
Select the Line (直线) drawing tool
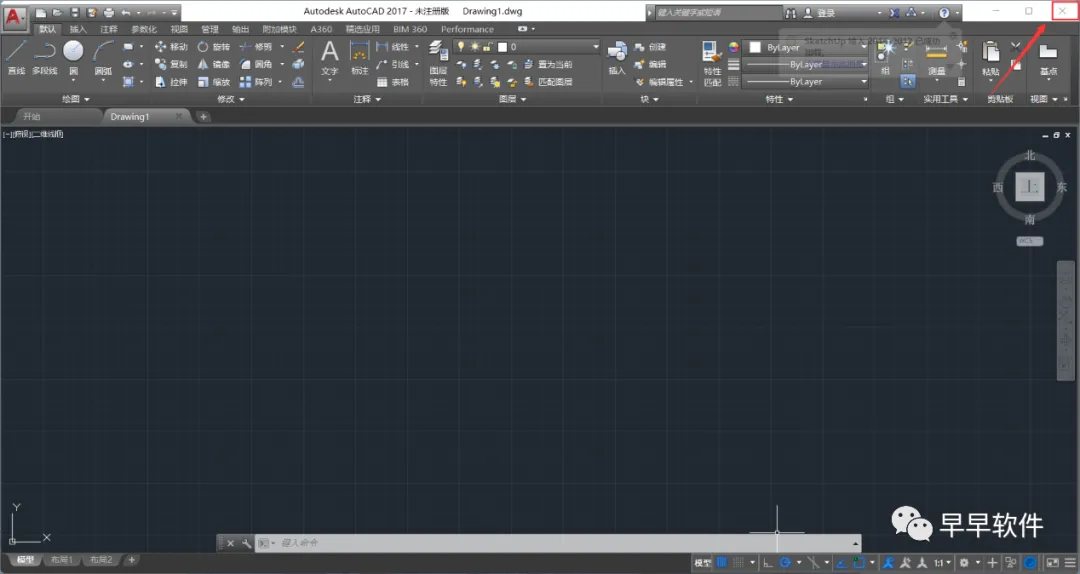(x=16, y=57)
